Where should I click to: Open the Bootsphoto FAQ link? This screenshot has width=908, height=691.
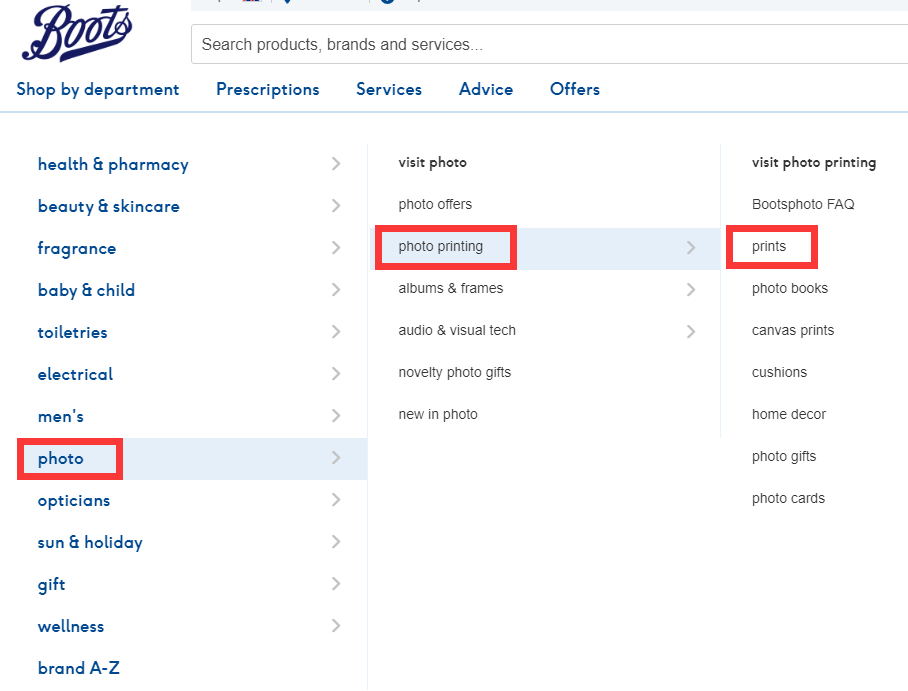[803, 205]
